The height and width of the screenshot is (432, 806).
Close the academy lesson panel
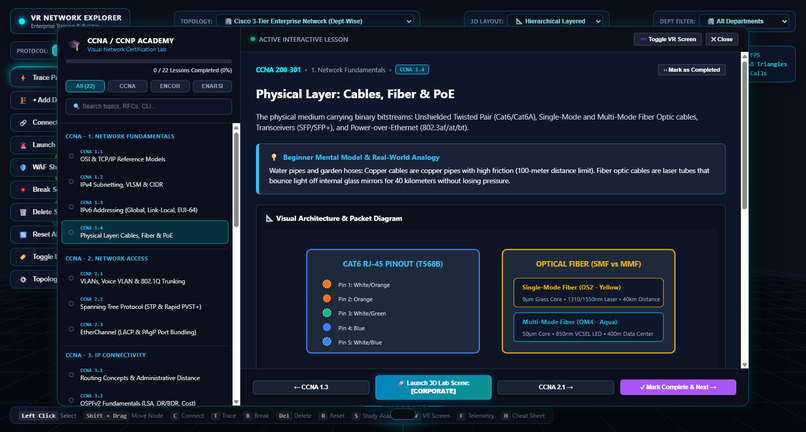click(722, 40)
